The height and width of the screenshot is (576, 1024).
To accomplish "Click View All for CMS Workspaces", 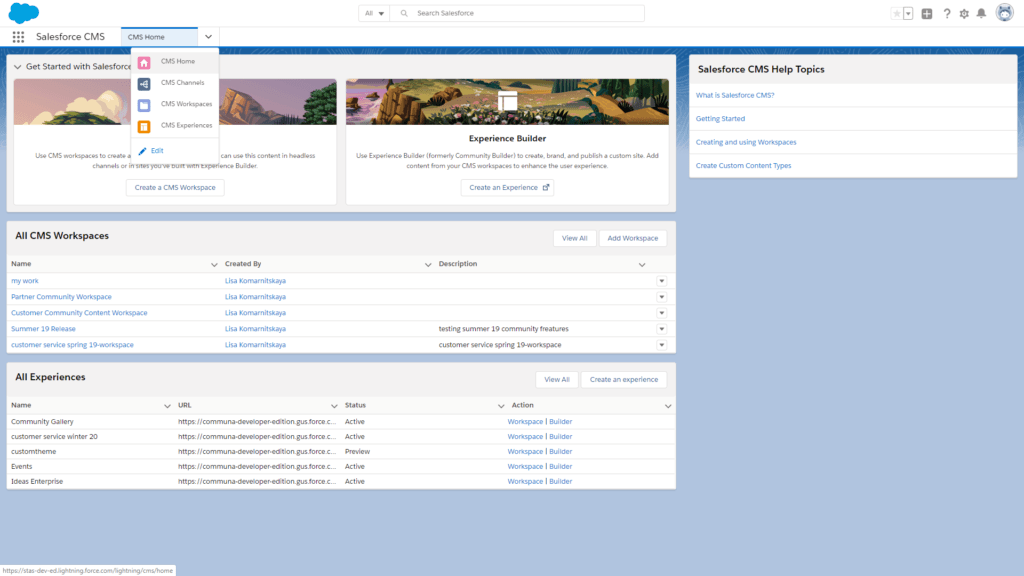I will pos(575,238).
